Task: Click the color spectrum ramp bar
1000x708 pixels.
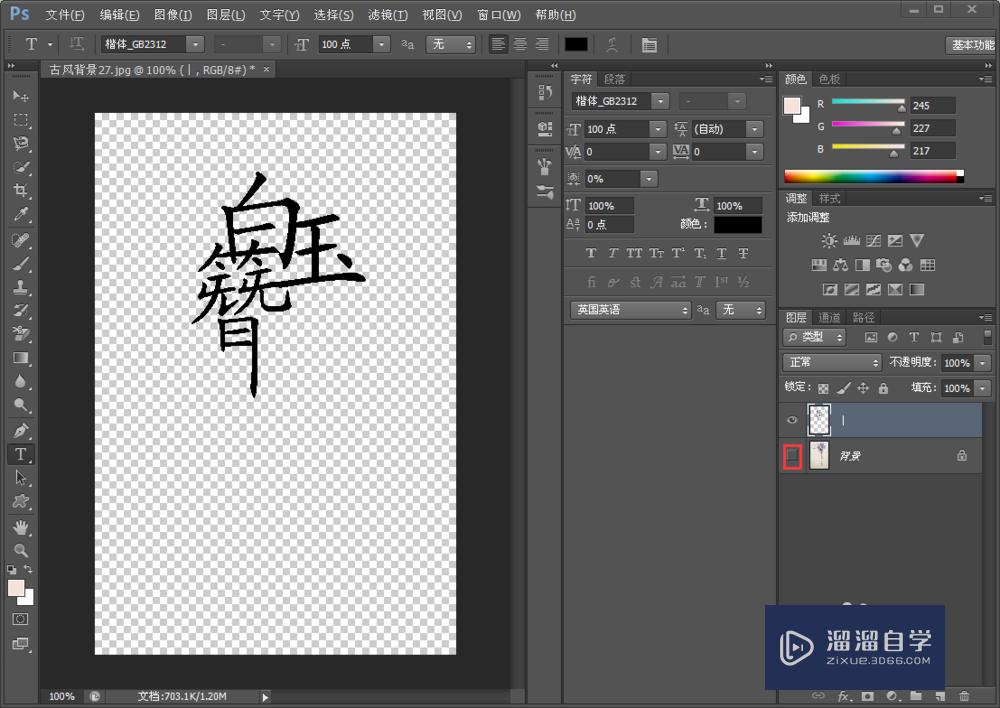Action: (873, 177)
